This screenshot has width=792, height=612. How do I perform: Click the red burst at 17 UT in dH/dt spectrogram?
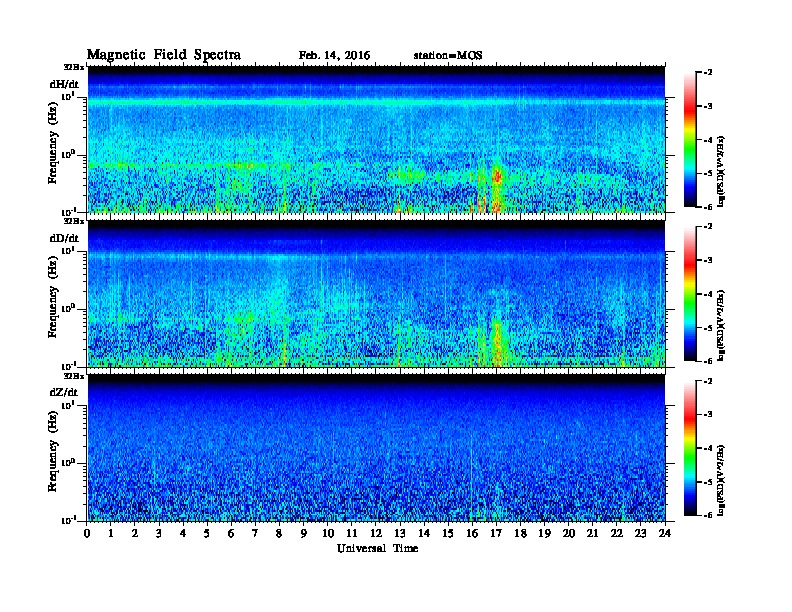(x=497, y=177)
